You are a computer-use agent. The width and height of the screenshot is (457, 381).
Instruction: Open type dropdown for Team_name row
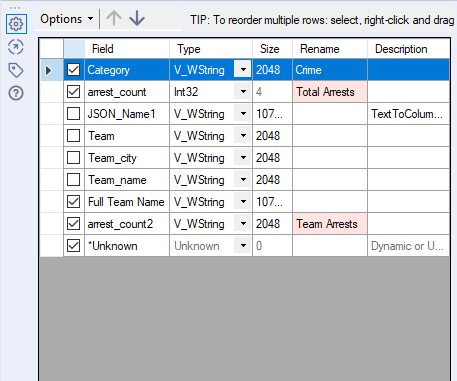pos(243,180)
